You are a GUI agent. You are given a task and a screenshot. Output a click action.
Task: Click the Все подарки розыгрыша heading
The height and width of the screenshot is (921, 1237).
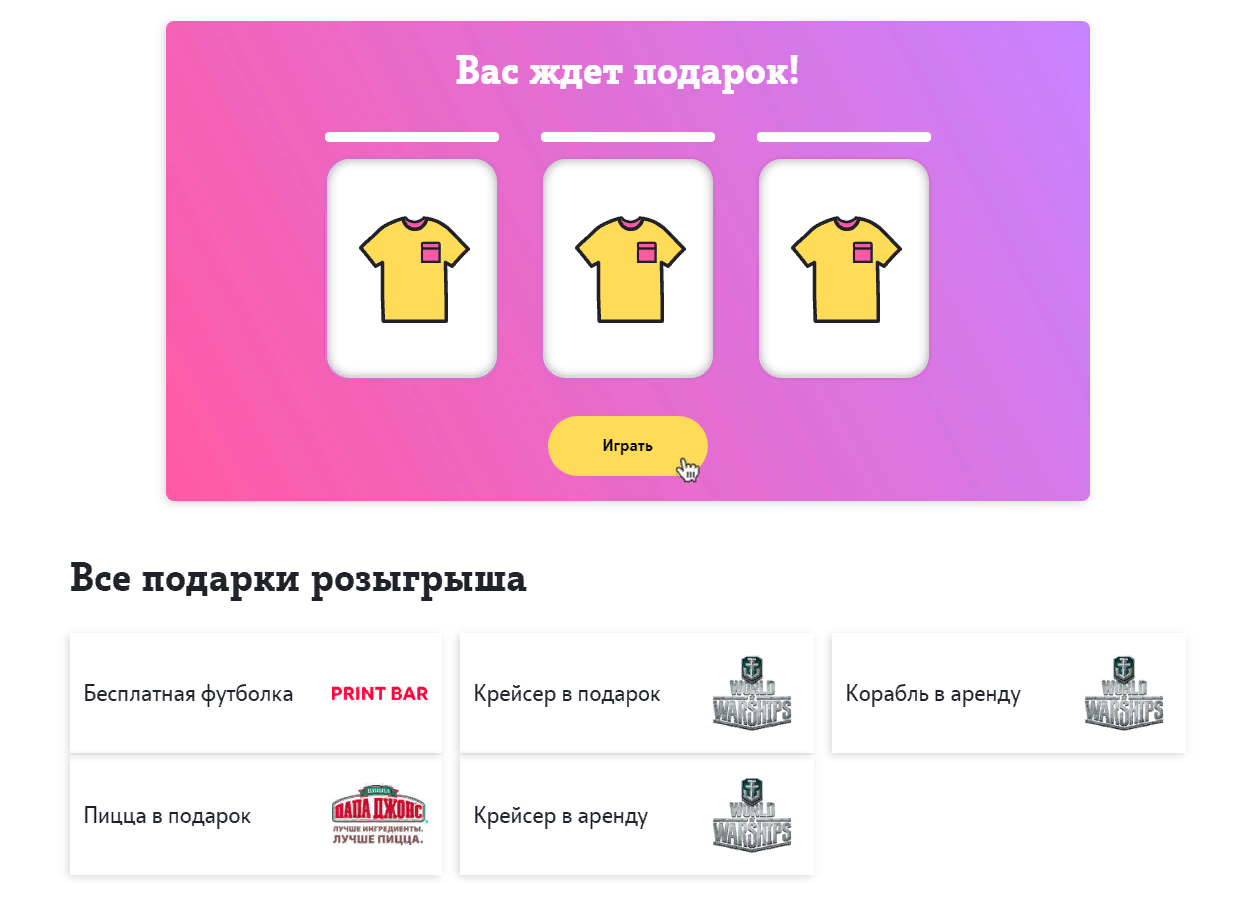pyautogui.click(x=298, y=580)
